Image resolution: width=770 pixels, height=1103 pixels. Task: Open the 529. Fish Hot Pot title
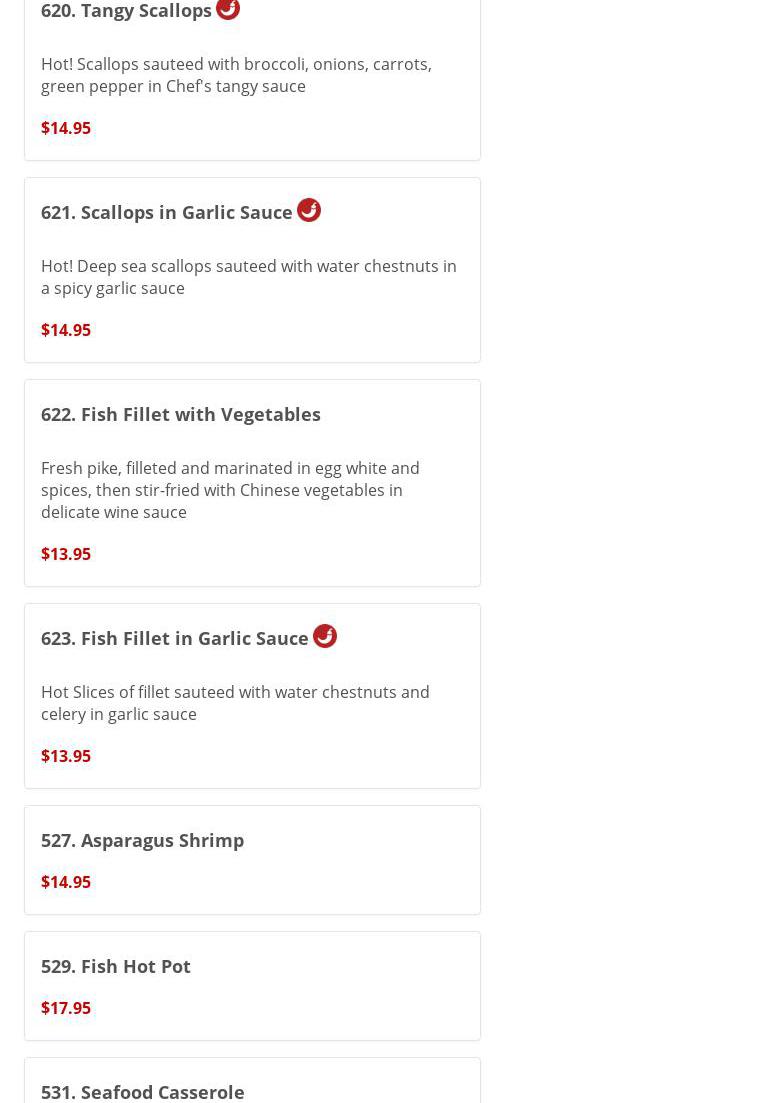click(x=115, y=966)
